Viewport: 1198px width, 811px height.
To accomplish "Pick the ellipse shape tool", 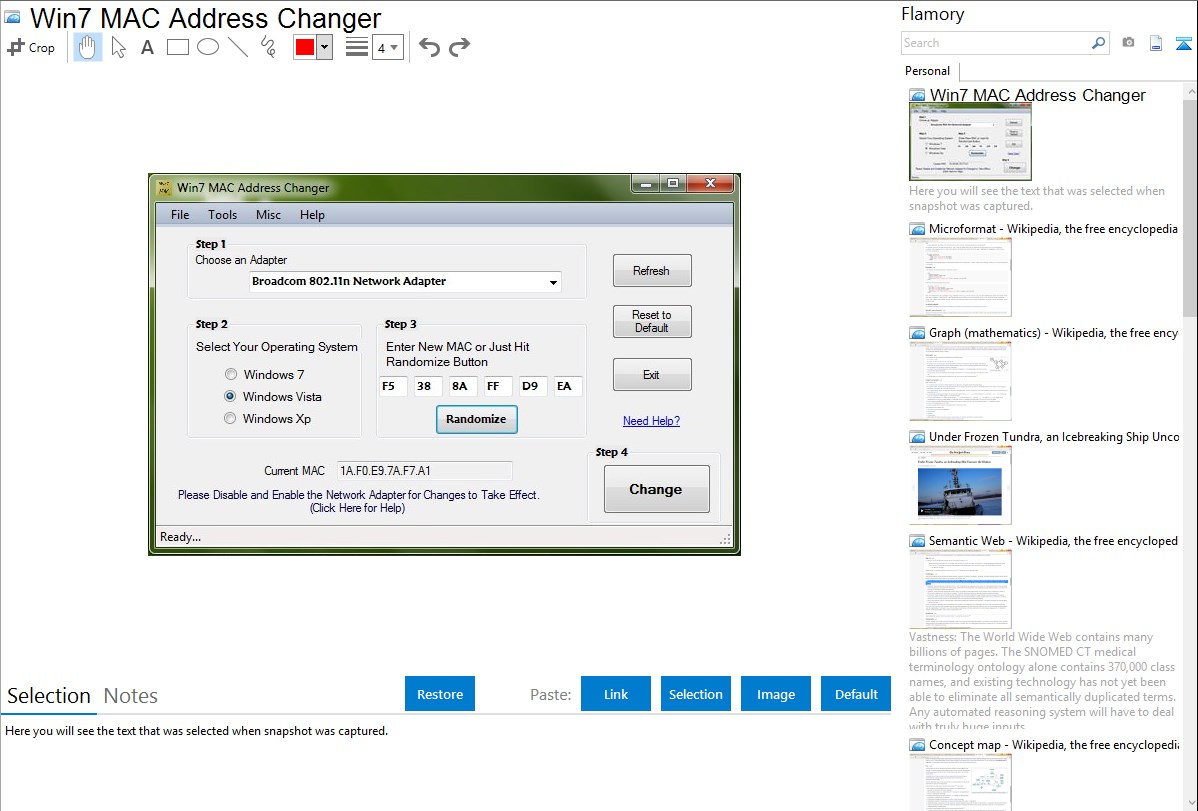I will tap(208, 47).
